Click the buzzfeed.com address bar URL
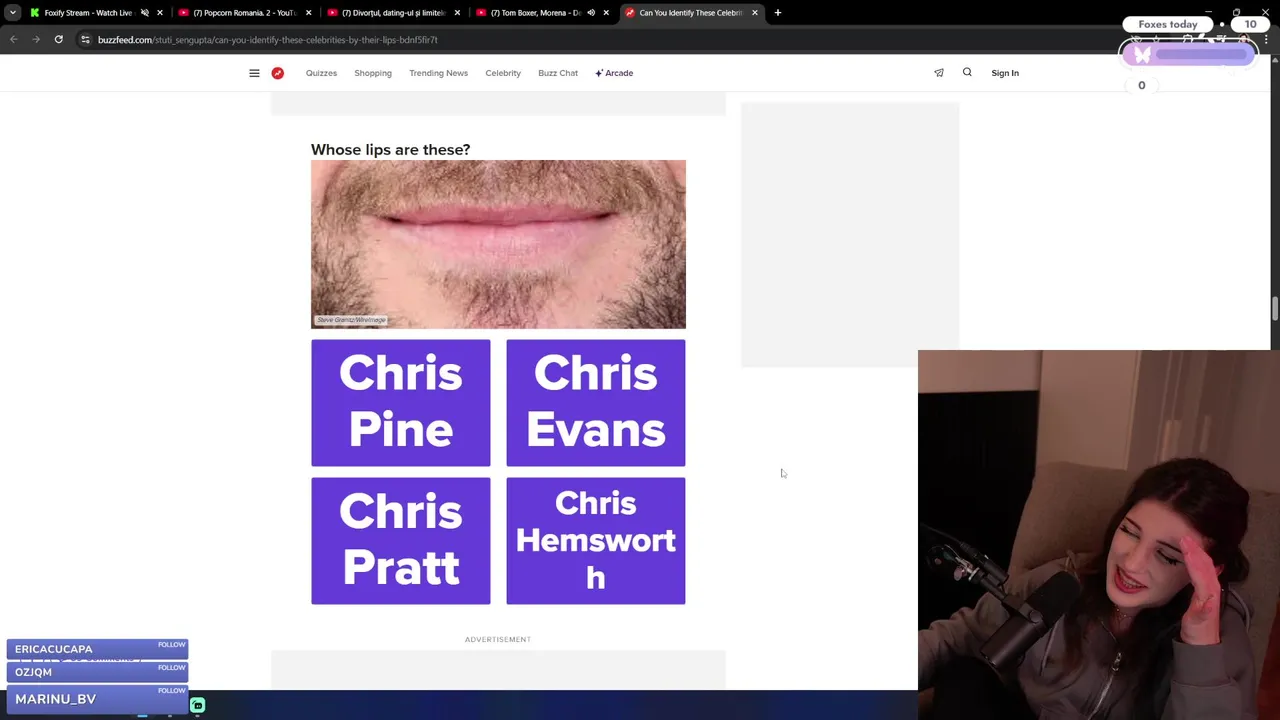 (x=268, y=40)
